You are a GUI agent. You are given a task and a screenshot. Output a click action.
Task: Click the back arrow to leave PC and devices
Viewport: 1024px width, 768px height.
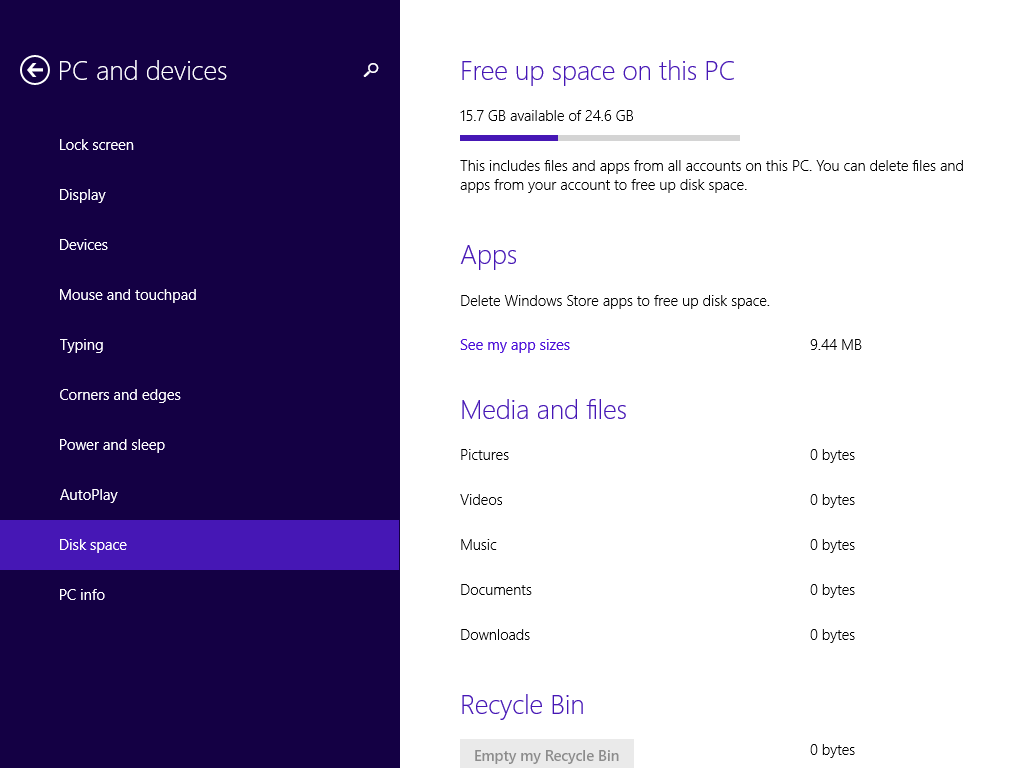point(32,70)
